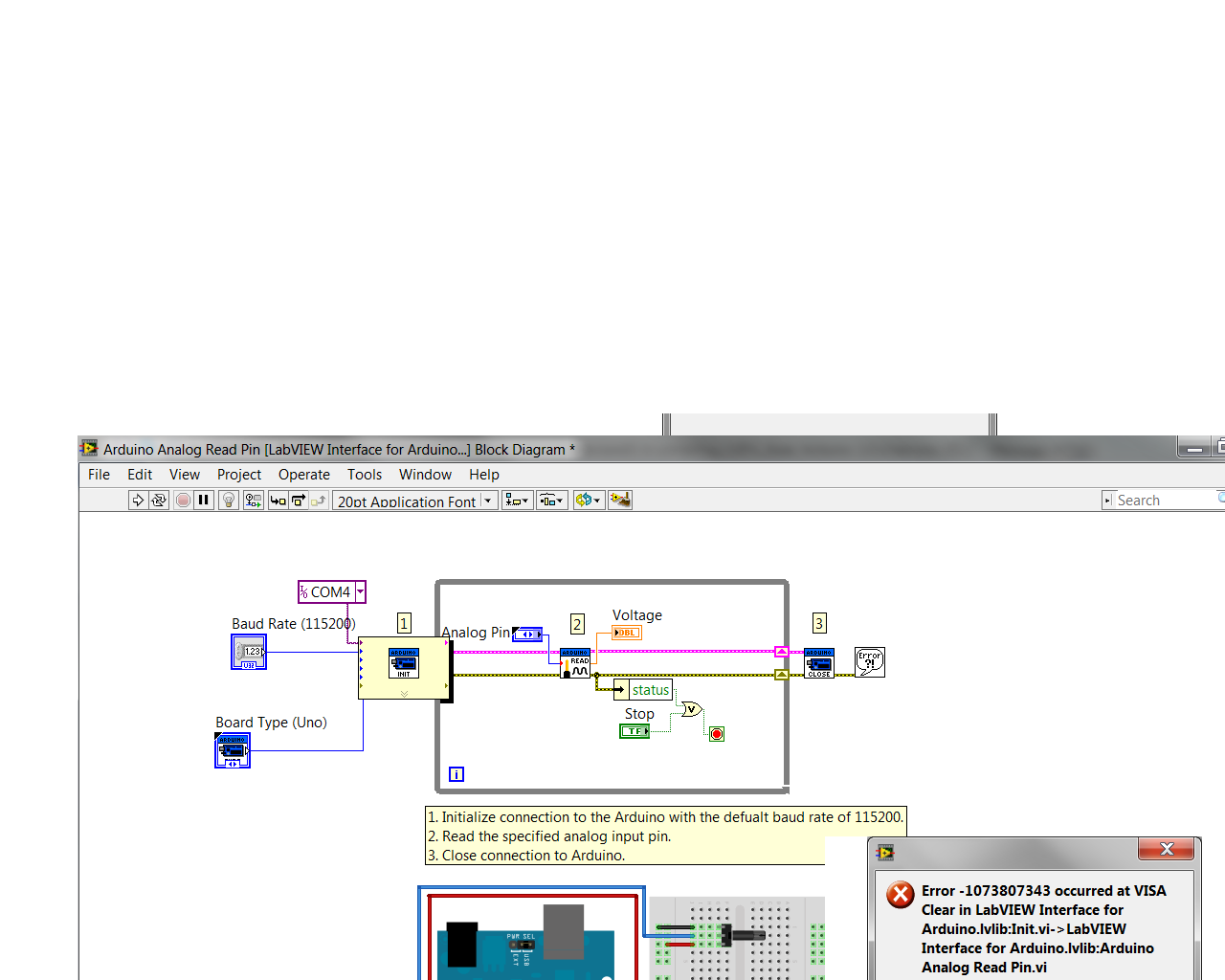
Task: Minimize the Block Diagram window
Action: click(x=1193, y=447)
